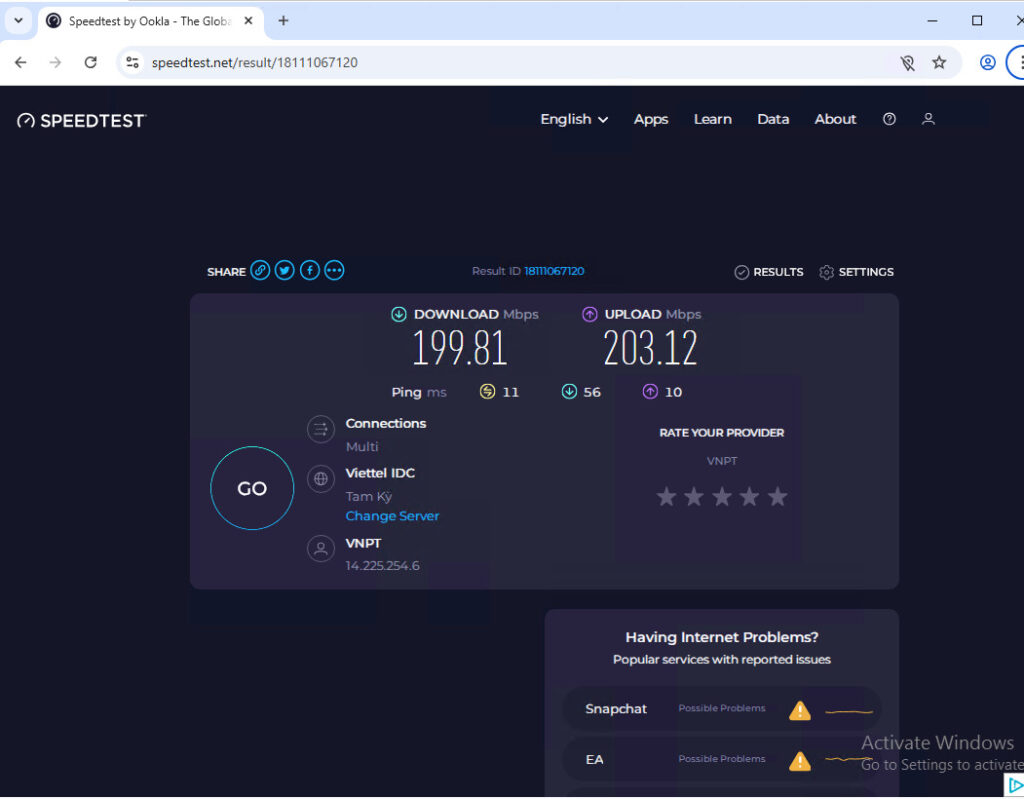The image size is (1024, 799).
Task: Click the EA warning triangle icon
Action: [799, 761]
